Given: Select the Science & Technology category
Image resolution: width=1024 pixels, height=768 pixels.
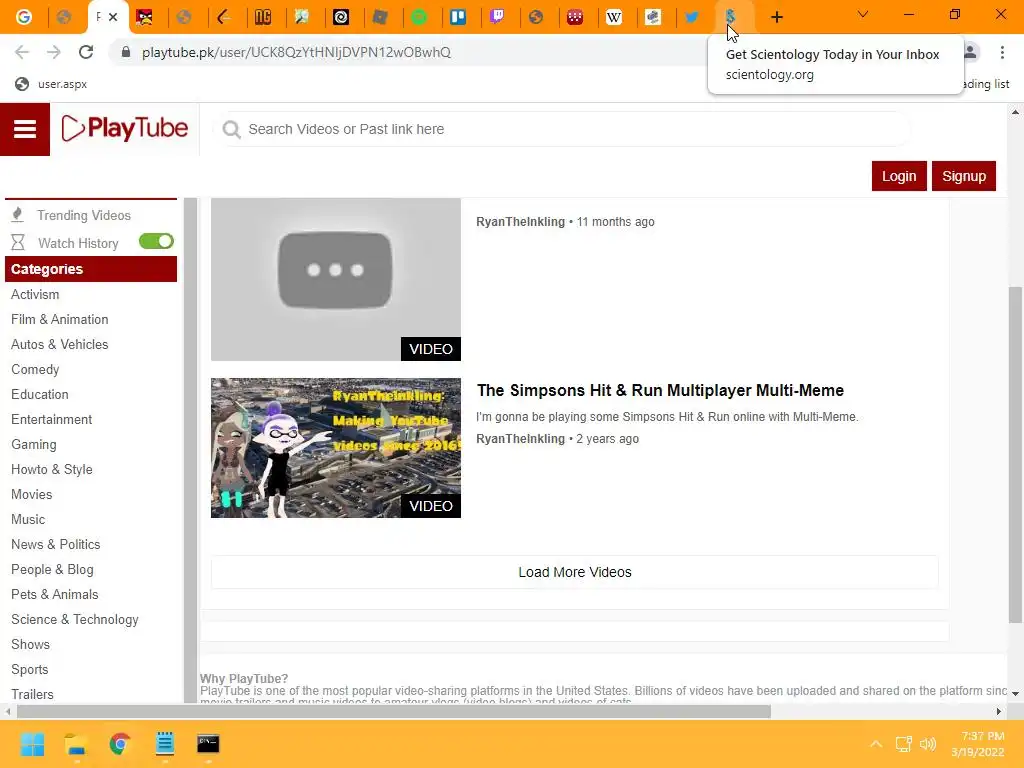Looking at the screenshot, I should click(74, 620).
